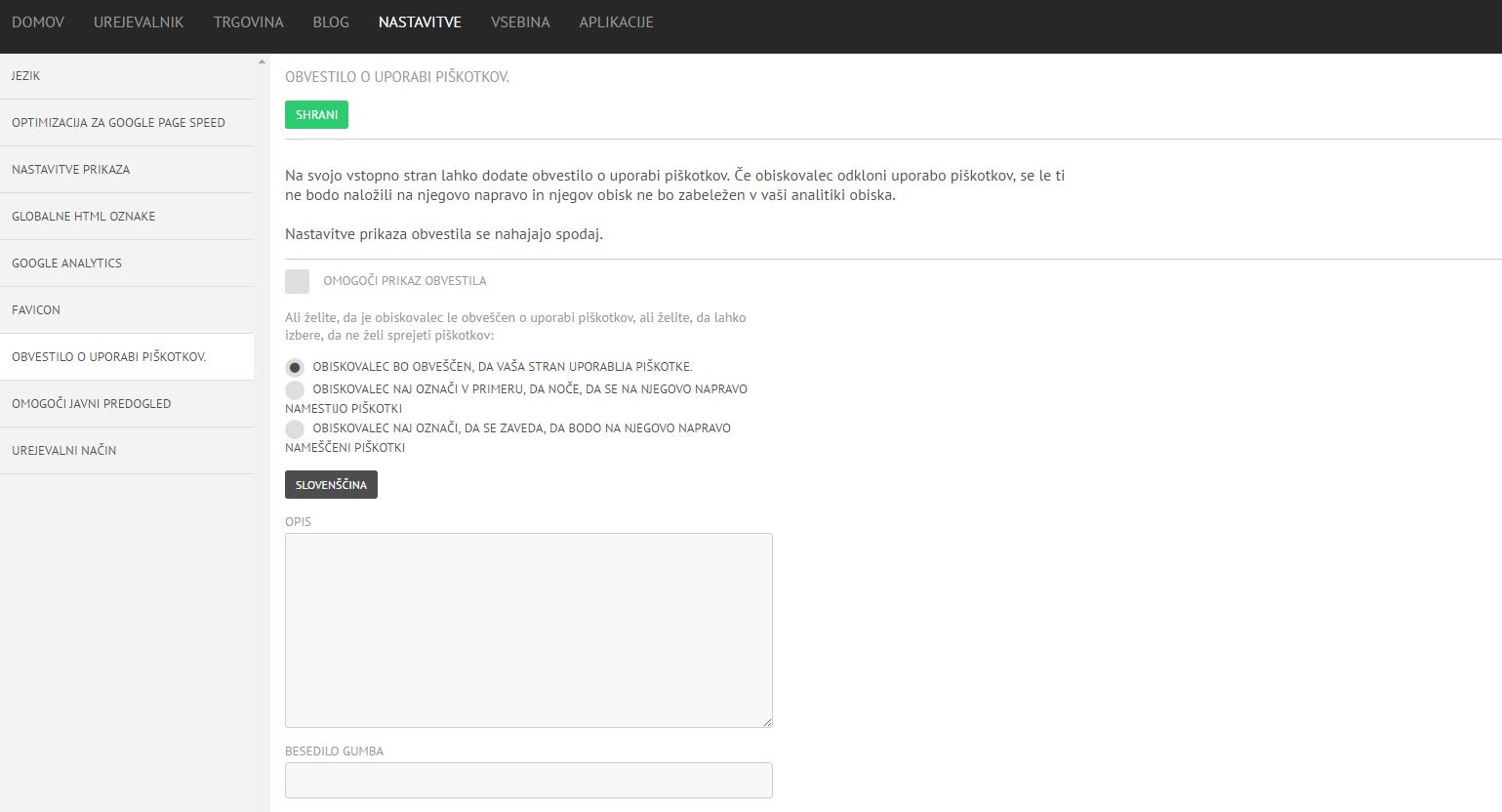Open the DOMOV top menu item
Viewport: 1502px width, 812px height.
(38, 21)
